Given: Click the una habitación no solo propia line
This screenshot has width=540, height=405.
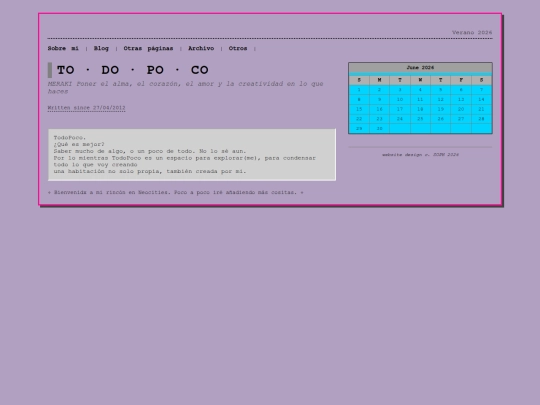Looking at the screenshot, I should [150, 171].
